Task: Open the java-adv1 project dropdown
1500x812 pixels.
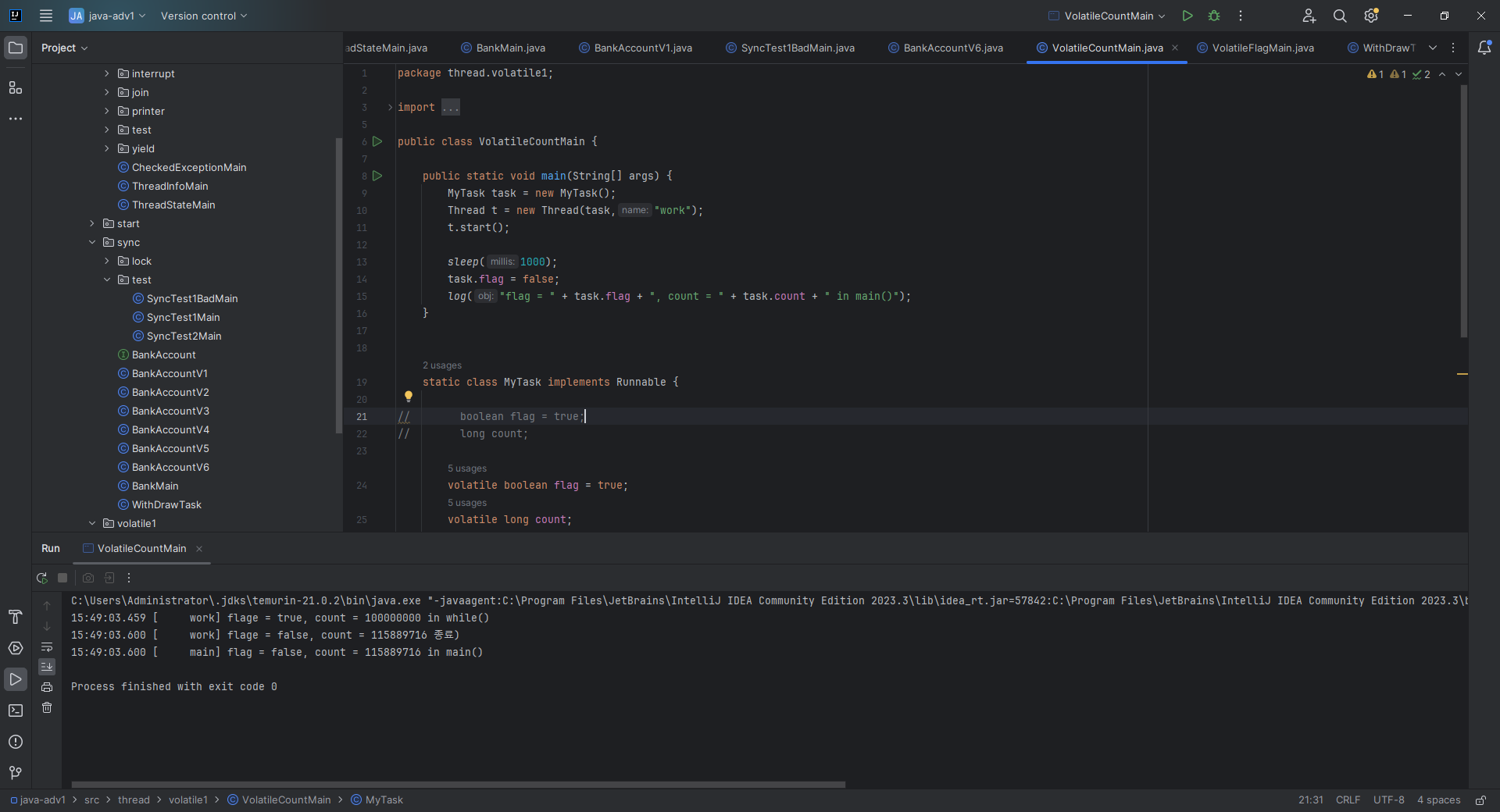Action: [108, 16]
